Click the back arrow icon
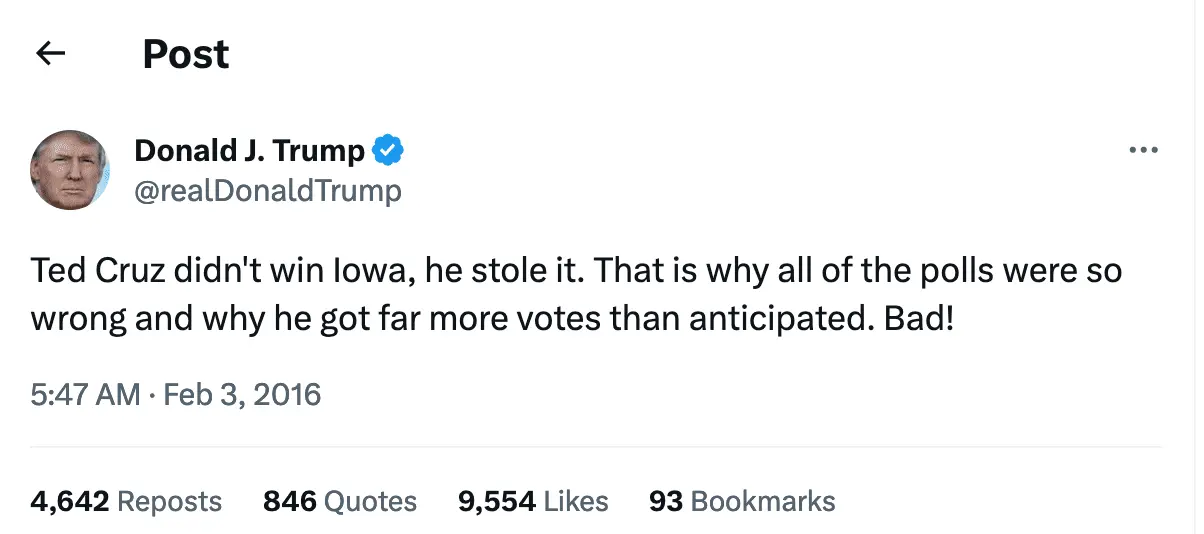 pos(50,54)
